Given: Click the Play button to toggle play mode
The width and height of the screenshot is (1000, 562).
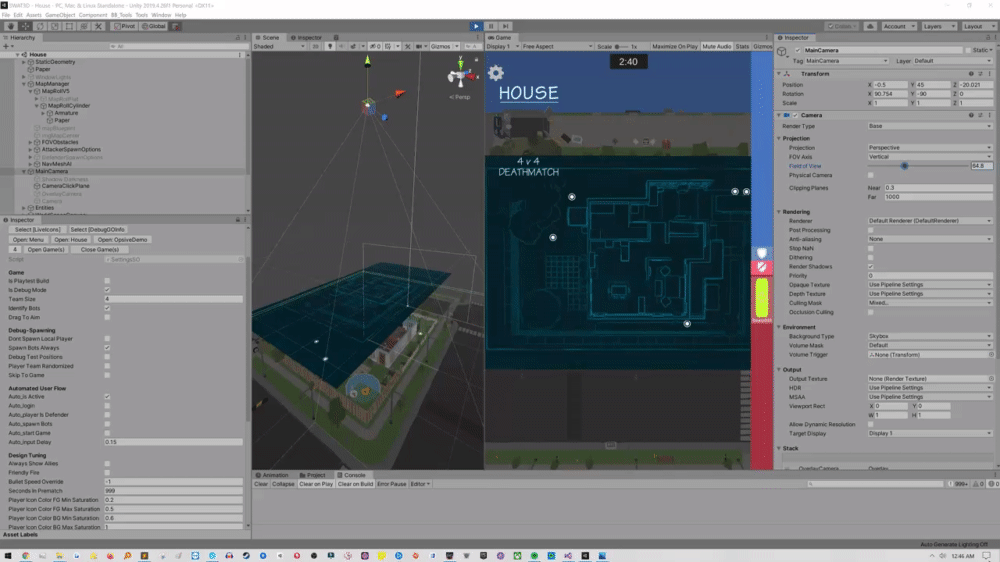Looking at the screenshot, I should (476, 26).
